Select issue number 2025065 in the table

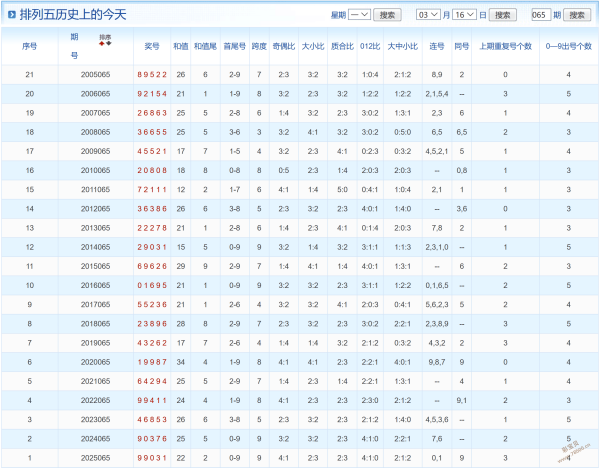pos(96,457)
